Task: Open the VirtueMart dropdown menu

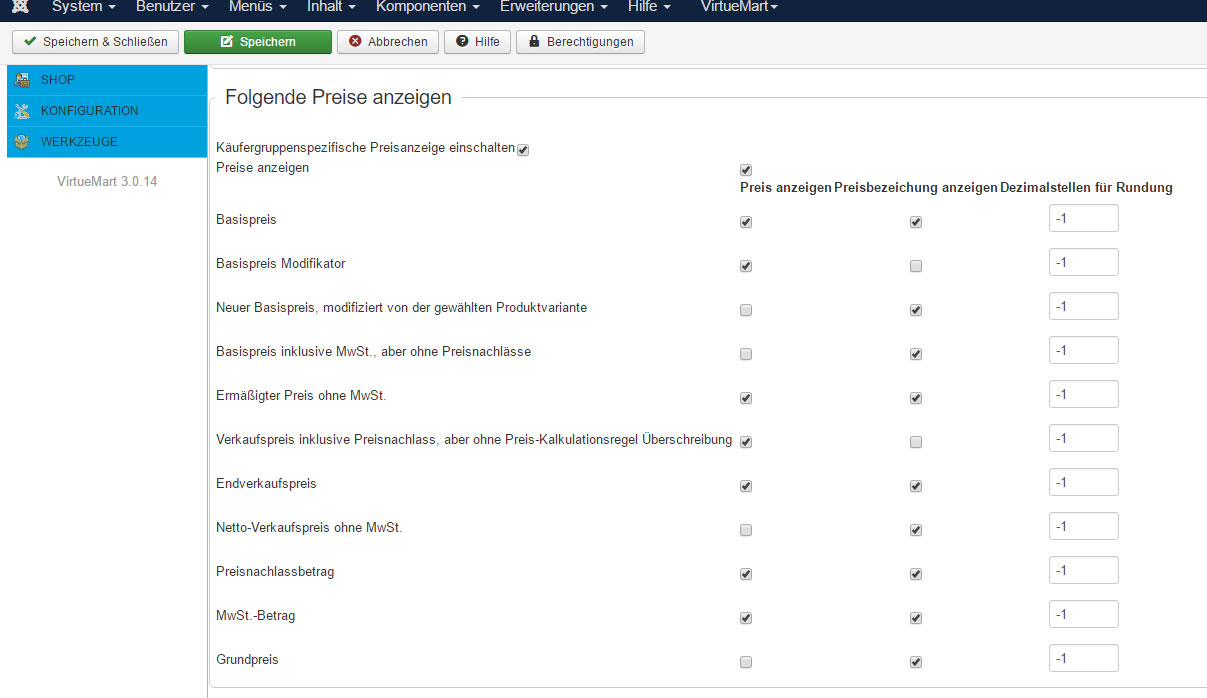Action: click(738, 7)
